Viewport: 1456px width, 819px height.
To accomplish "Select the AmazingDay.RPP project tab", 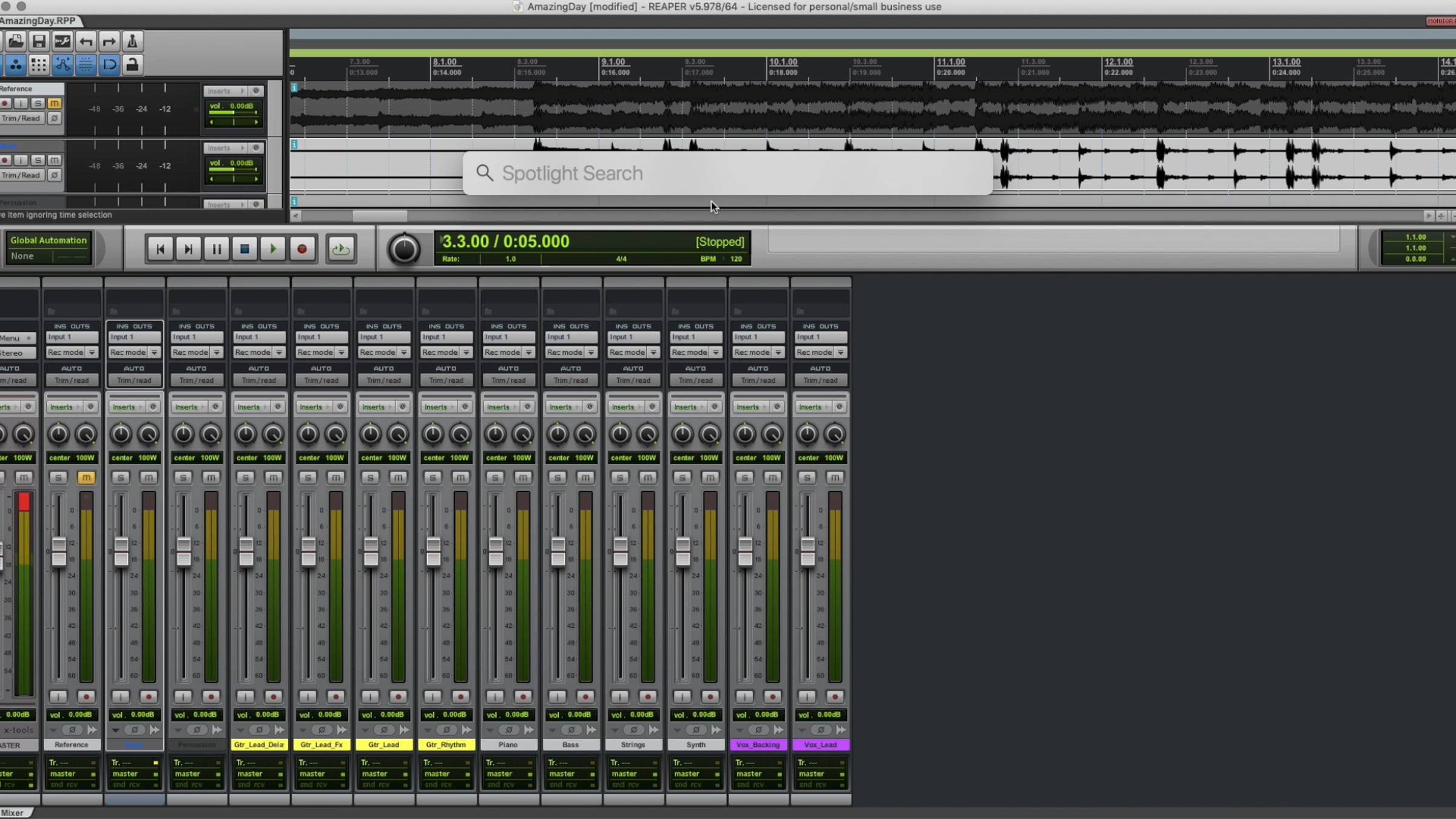I will tap(38, 21).
